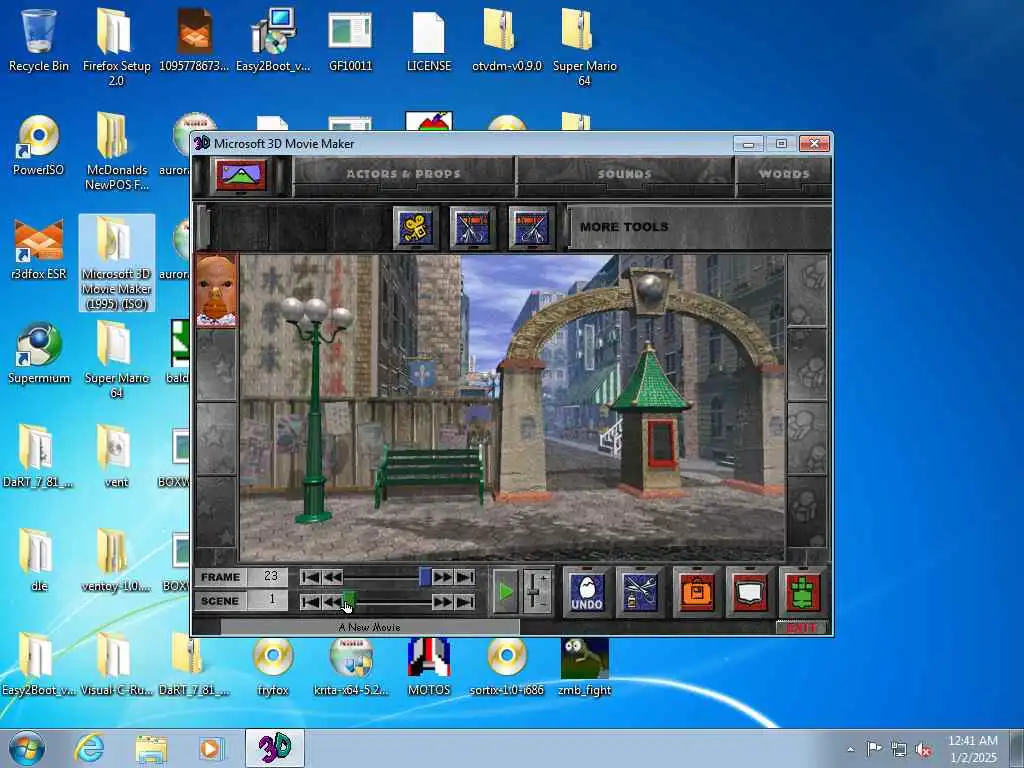This screenshot has height=768, width=1024.
Task: Open the white Help book icon
Action: (x=749, y=592)
